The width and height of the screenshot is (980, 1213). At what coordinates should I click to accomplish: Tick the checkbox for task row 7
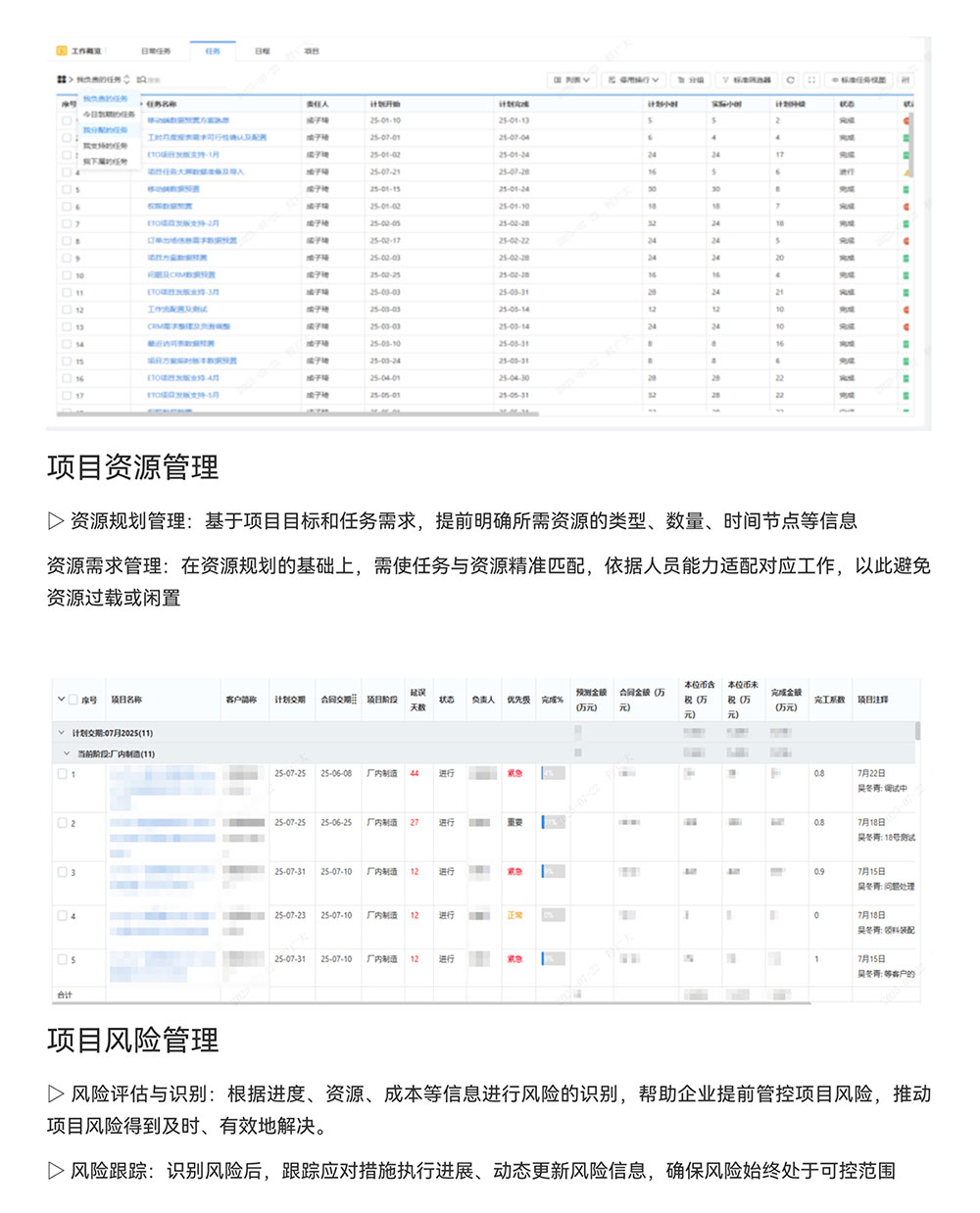point(67,223)
